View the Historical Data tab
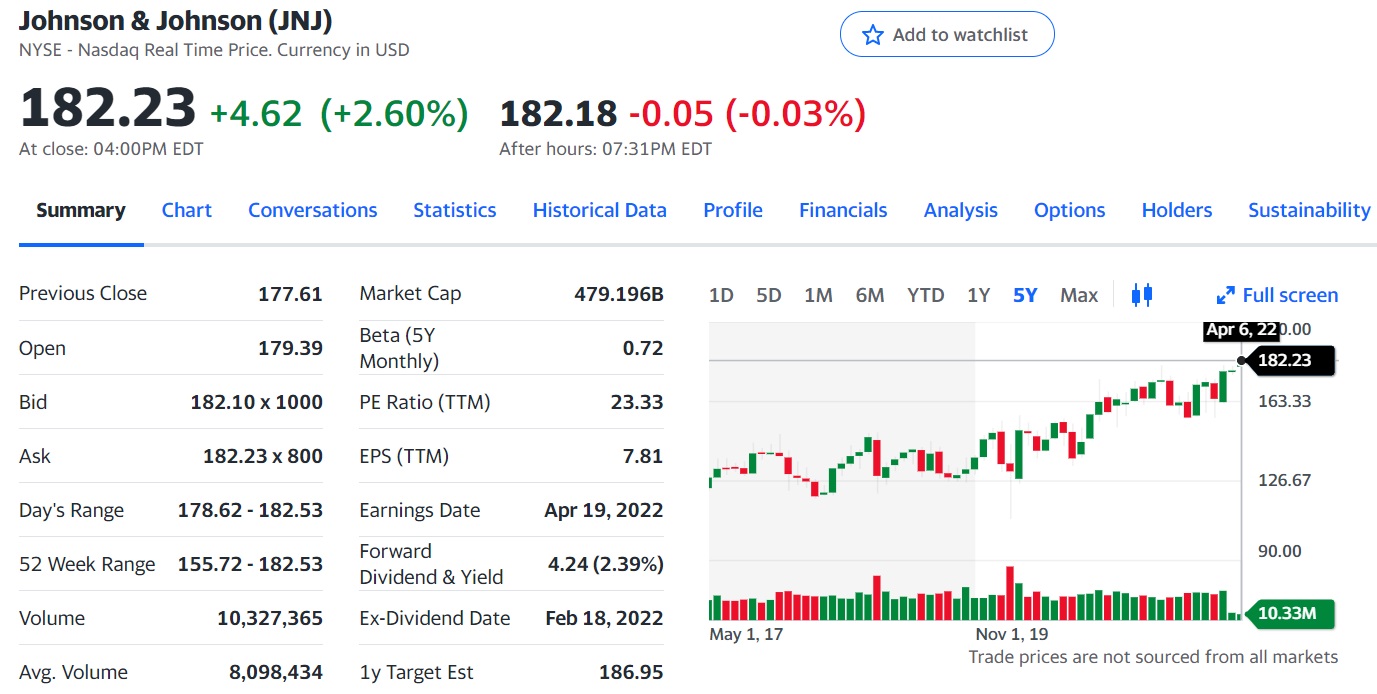 pos(599,210)
